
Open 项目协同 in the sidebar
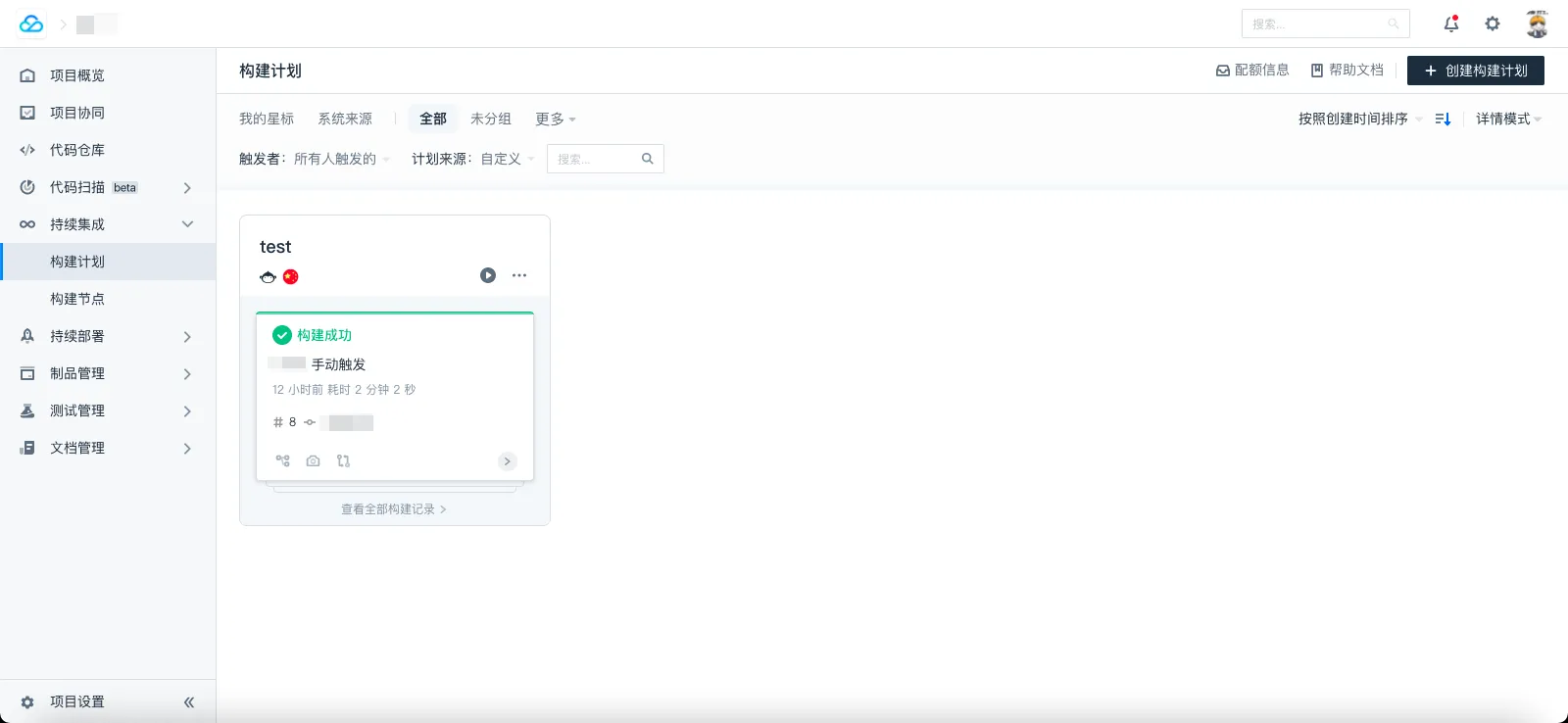(108, 113)
